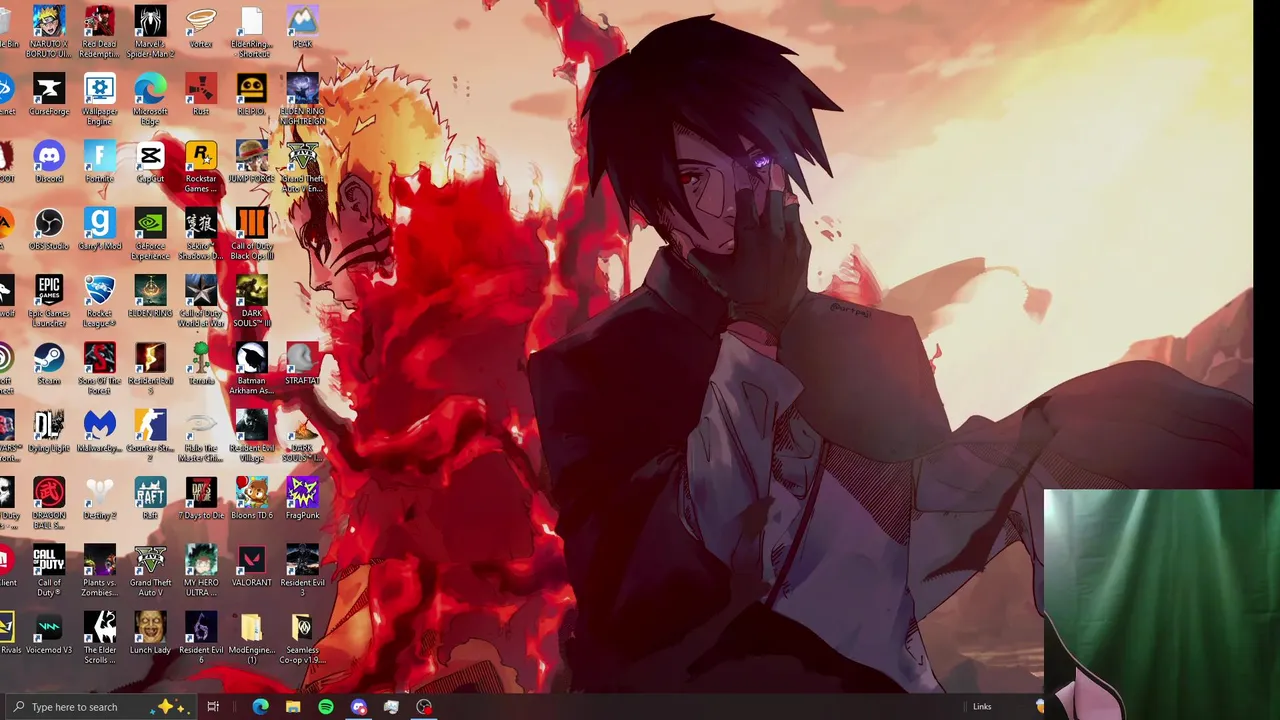The height and width of the screenshot is (720, 1280).
Task: Open the R.E.P.O. game icon
Action: pyautogui.click(x=251, y=94)
